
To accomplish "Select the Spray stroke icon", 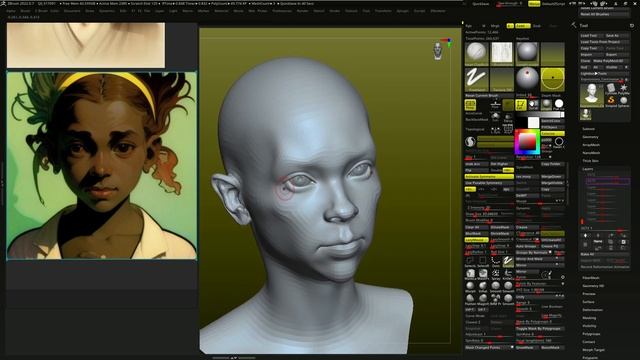I will point(496,274).
